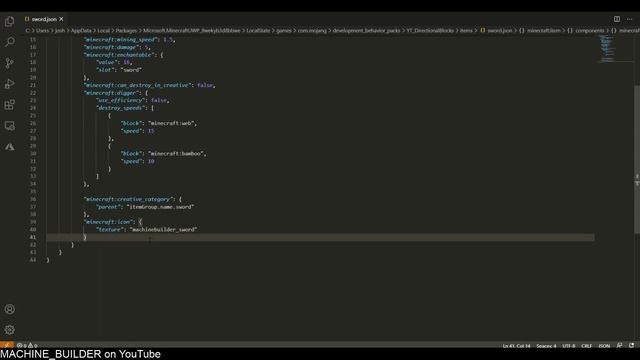640x360 pixels.
Task: Click the com.mojang breadcrumb segment
Action: [312, 31]
